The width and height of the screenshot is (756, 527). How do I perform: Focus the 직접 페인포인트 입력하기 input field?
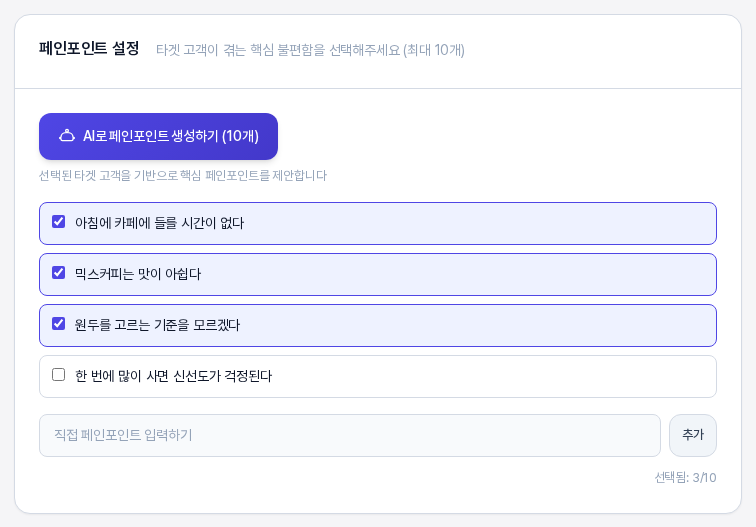(350, 435)
